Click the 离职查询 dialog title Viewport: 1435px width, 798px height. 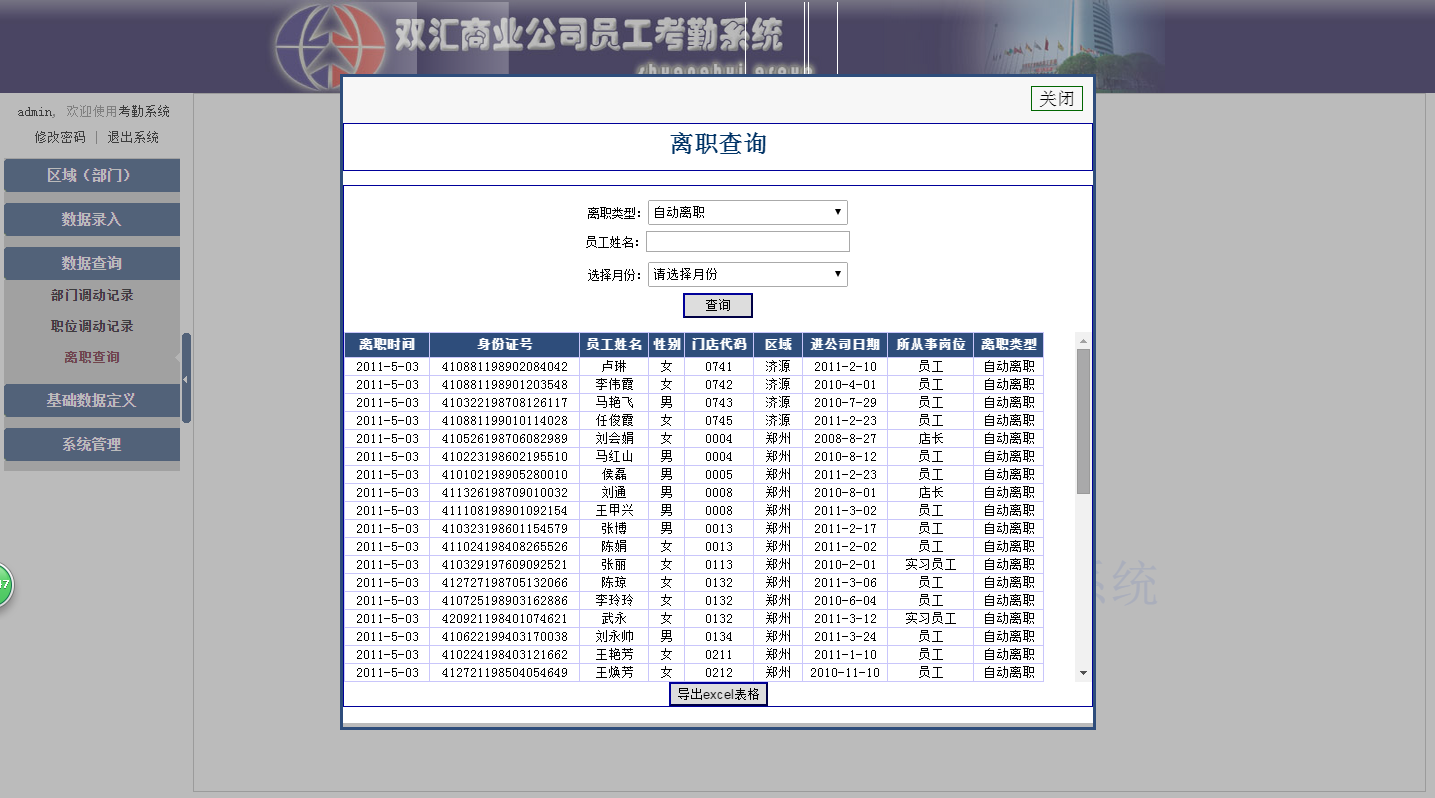(x=718, y=144)
